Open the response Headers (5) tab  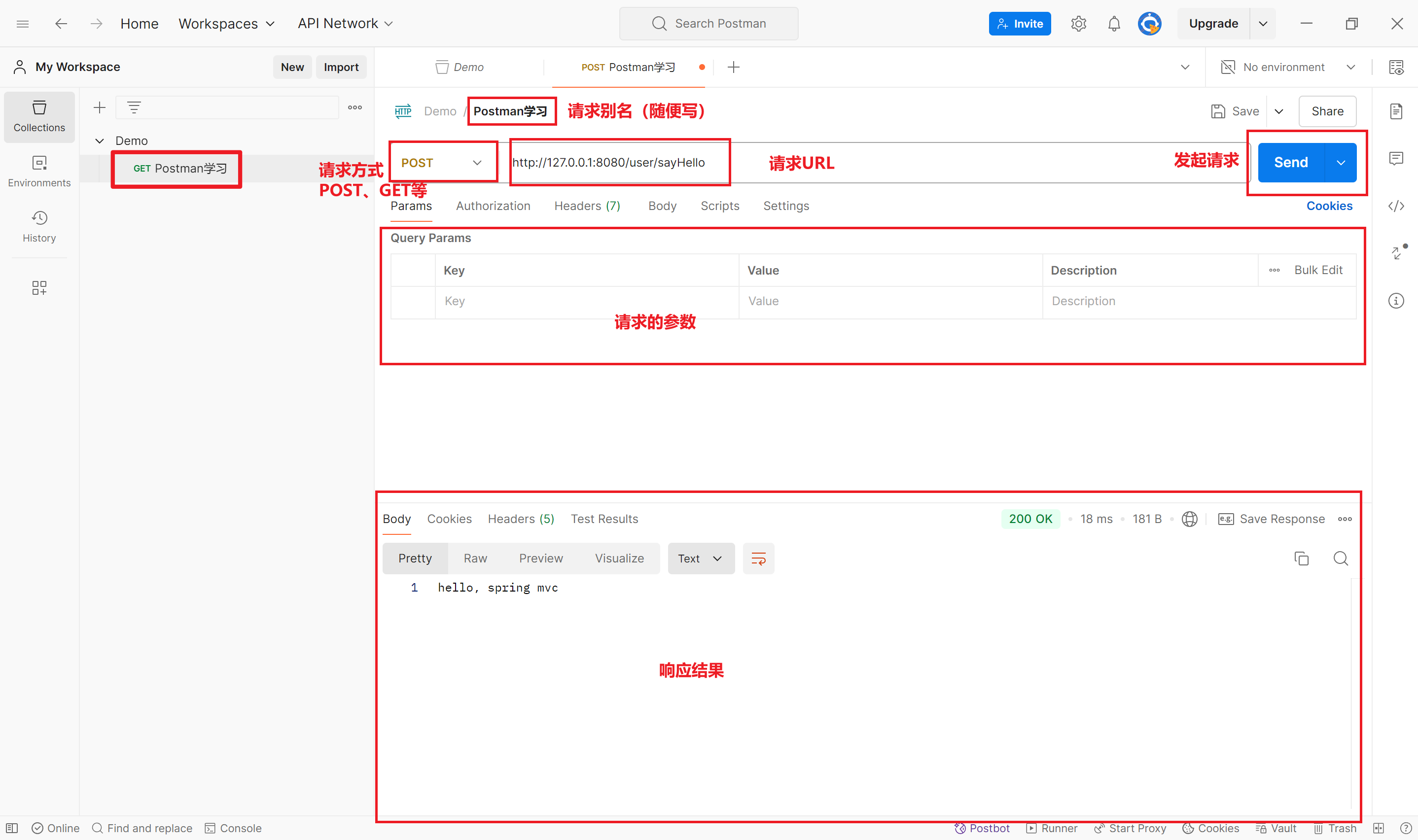(x=521, y=519)
